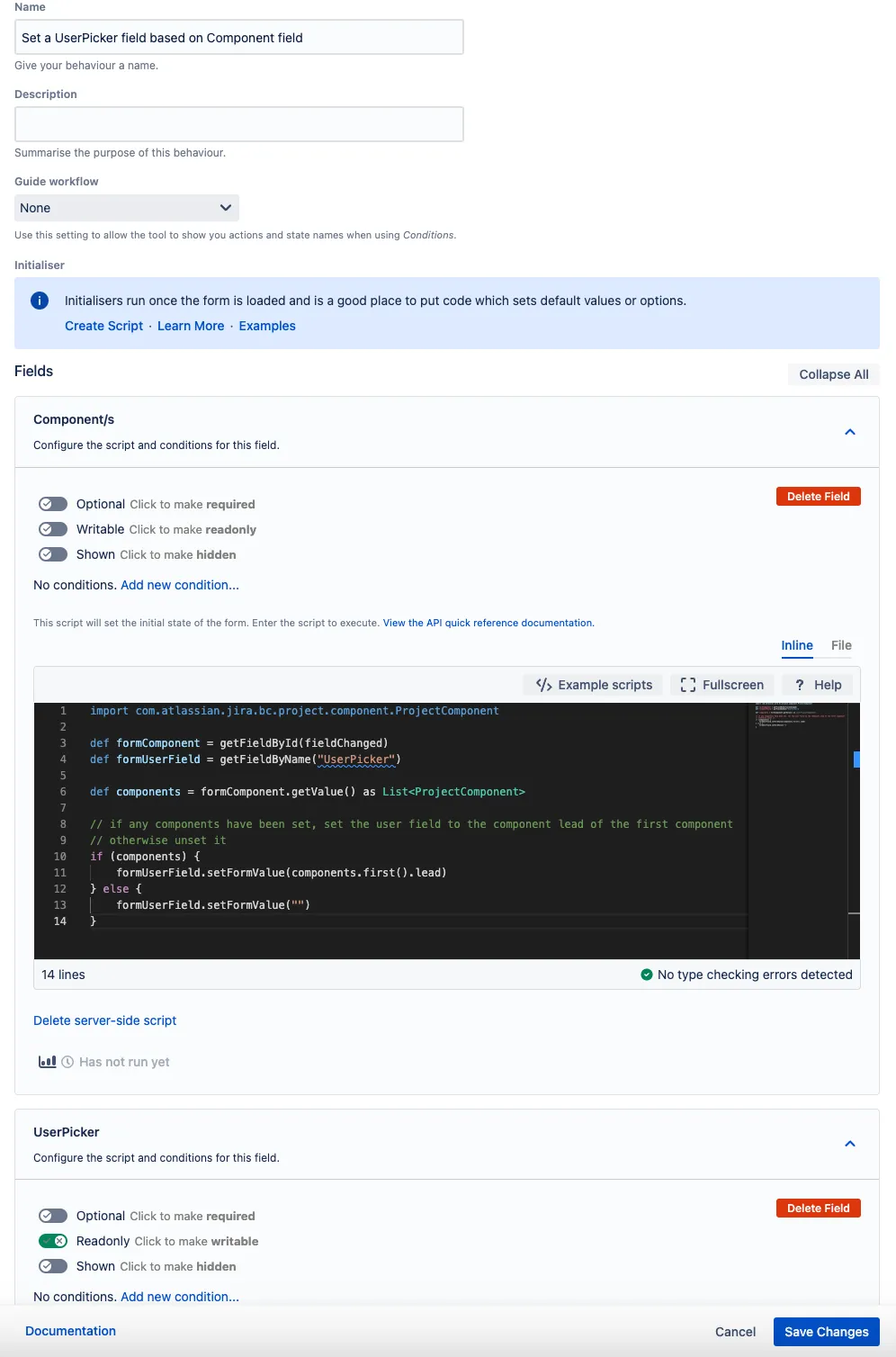Click the bar chart execution history icon
Screen dimensions: 896x1357
pos(48,1062)
